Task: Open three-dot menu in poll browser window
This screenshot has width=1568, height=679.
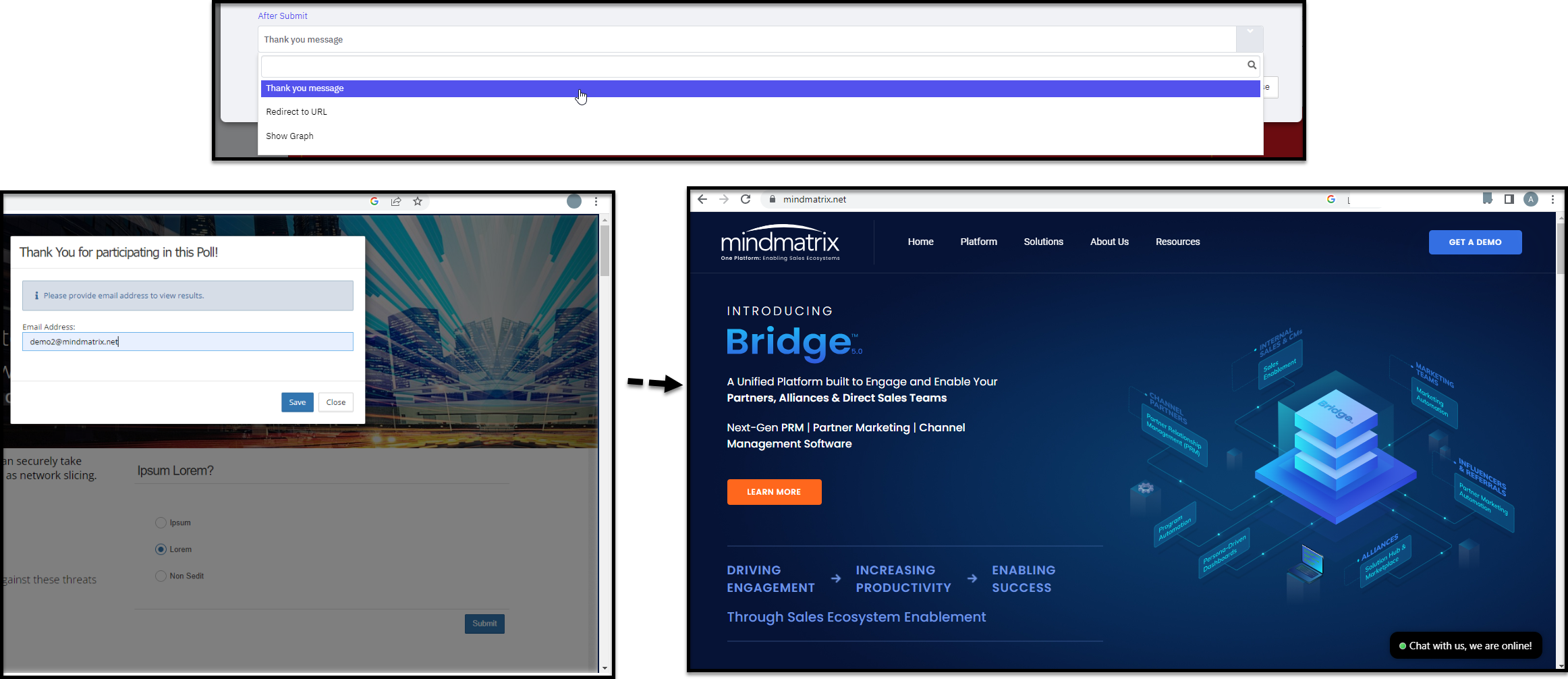Action: (596, 201)
